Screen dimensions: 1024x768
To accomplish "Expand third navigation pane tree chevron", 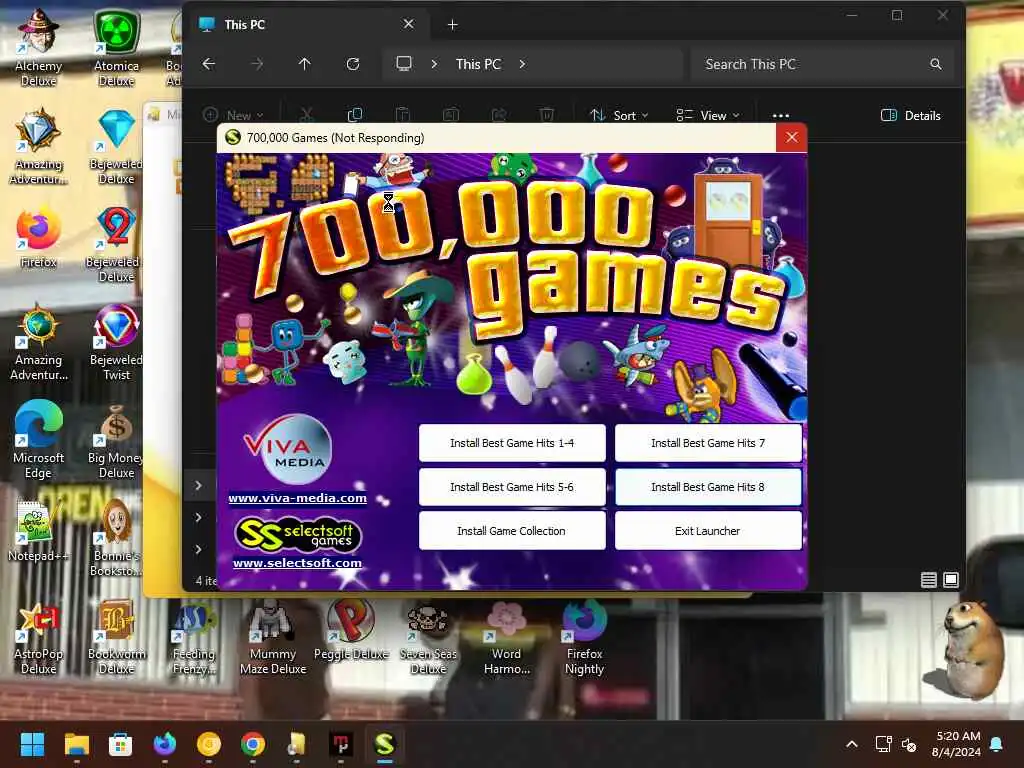I will 198,549.
